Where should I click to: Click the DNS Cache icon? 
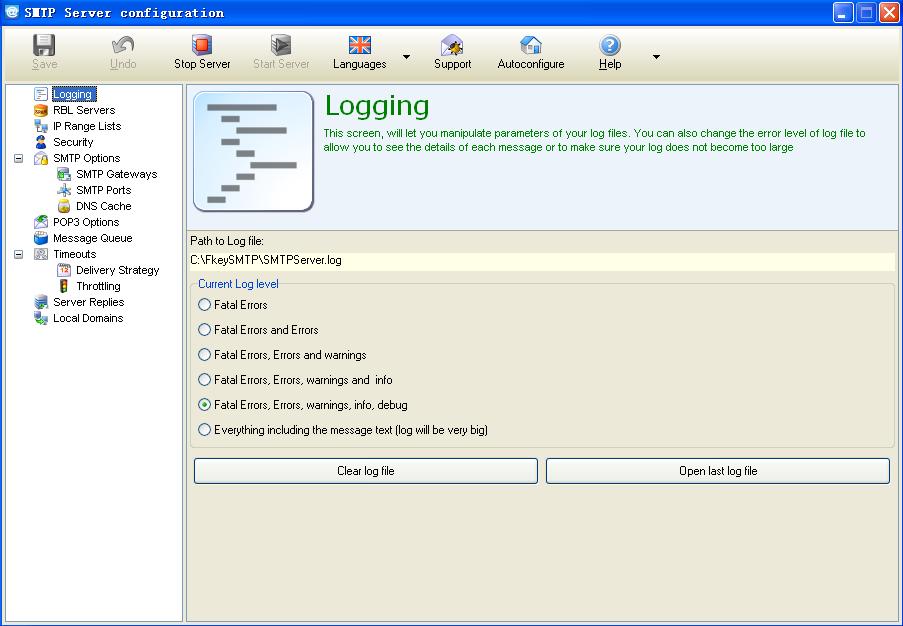(x=64, y=206)
